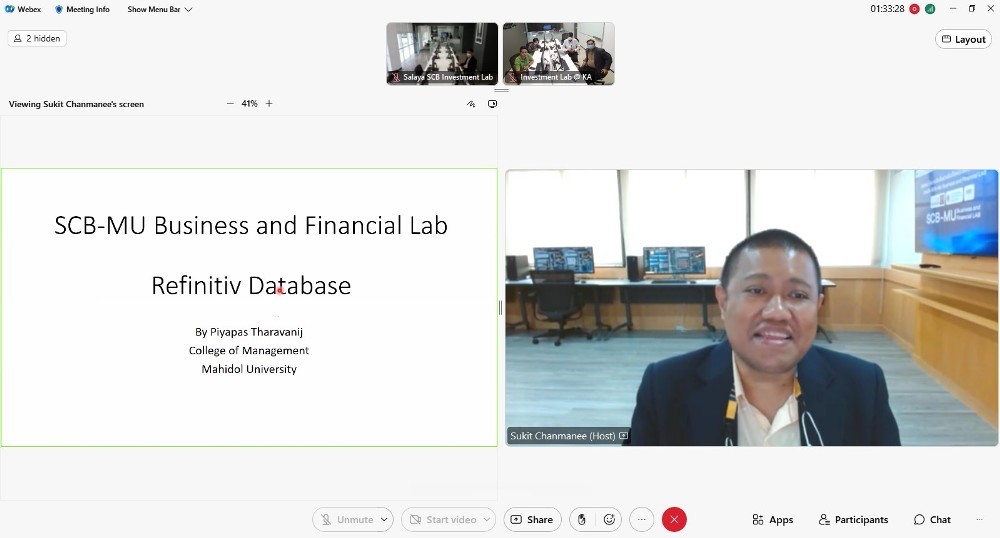Click the red leave meeting button

674,520
